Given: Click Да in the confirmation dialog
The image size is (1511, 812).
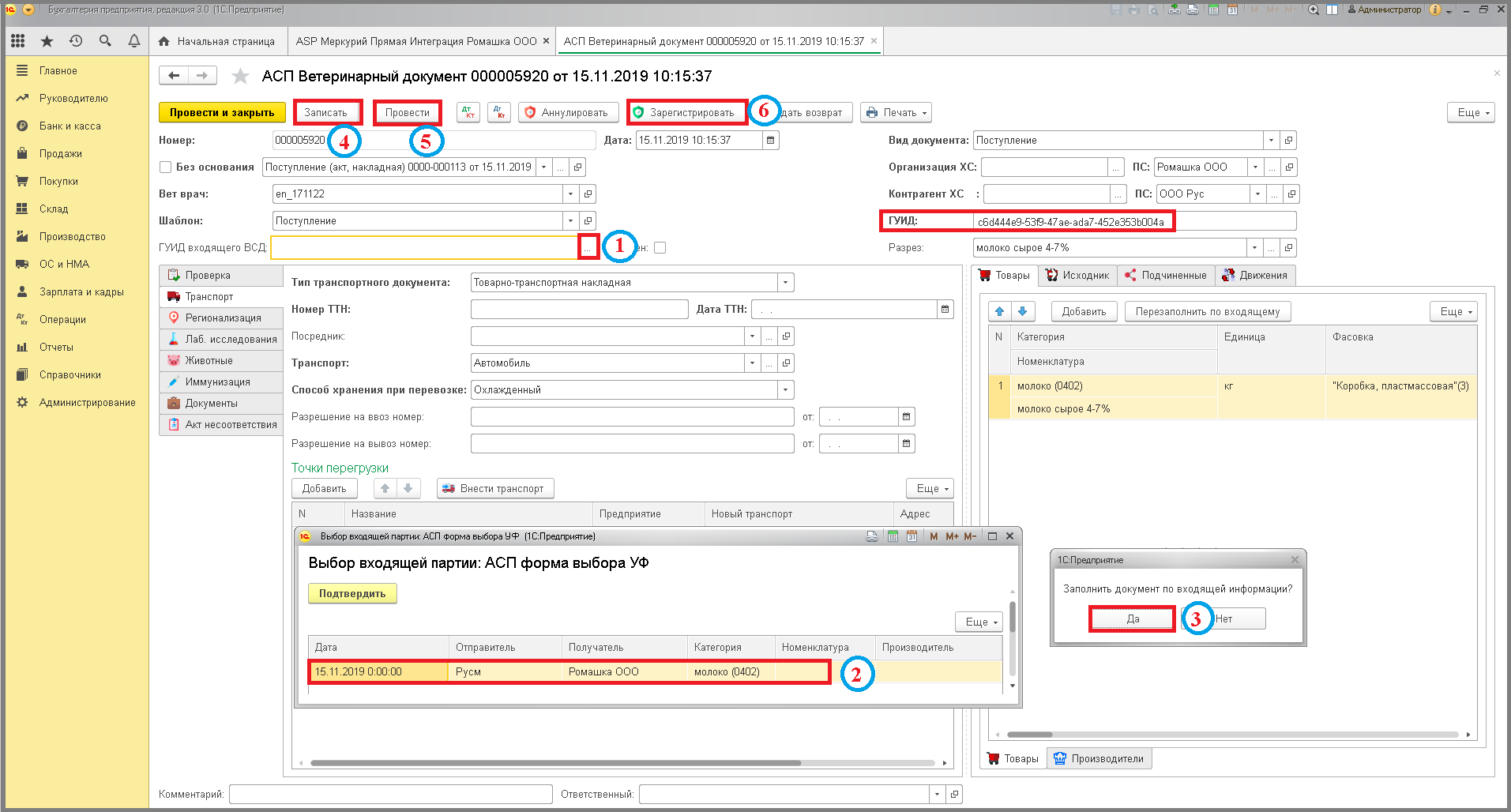Looking at the screenshot, I should point(1133,619).
